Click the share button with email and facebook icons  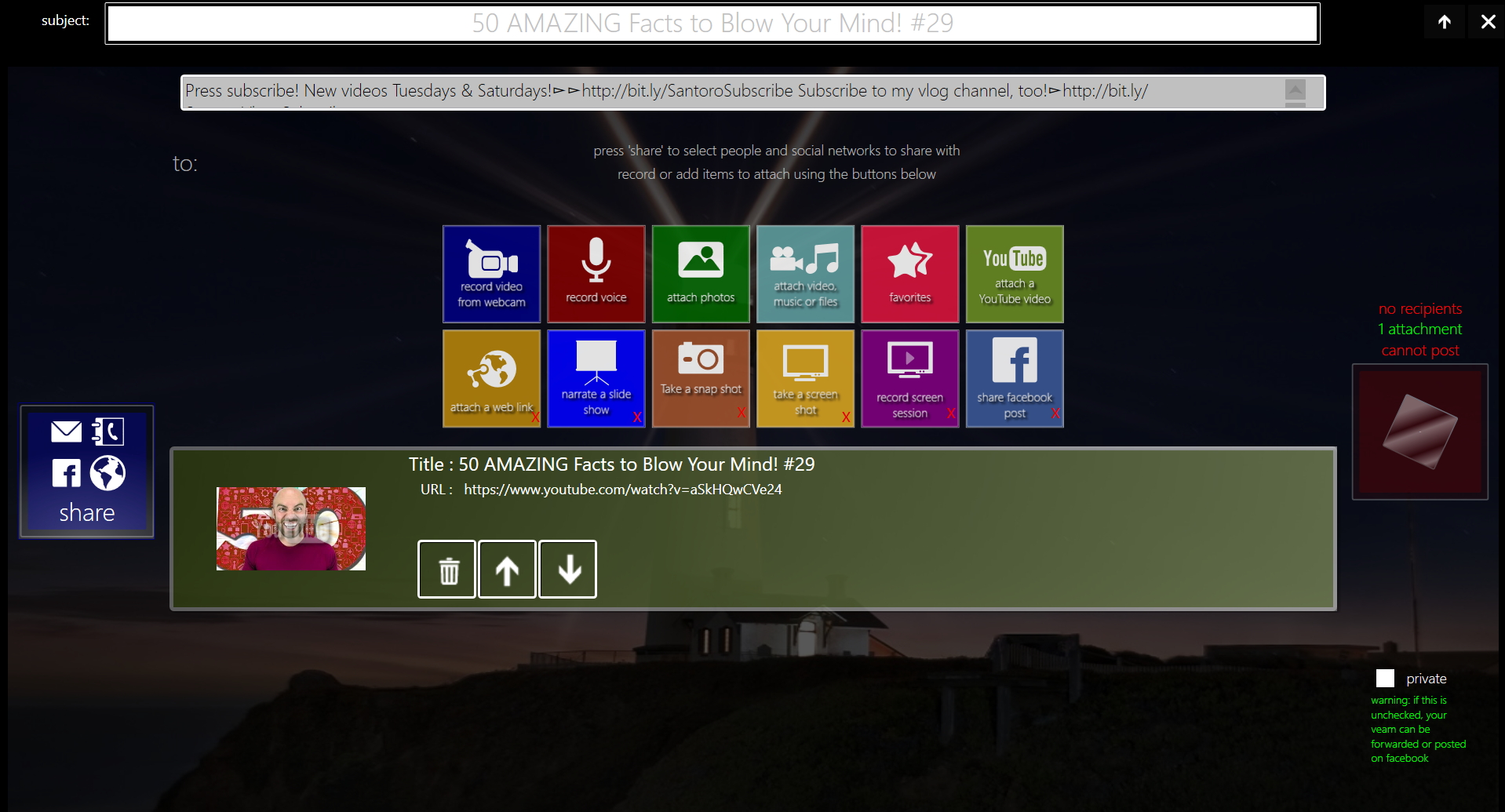pos(87,472)
